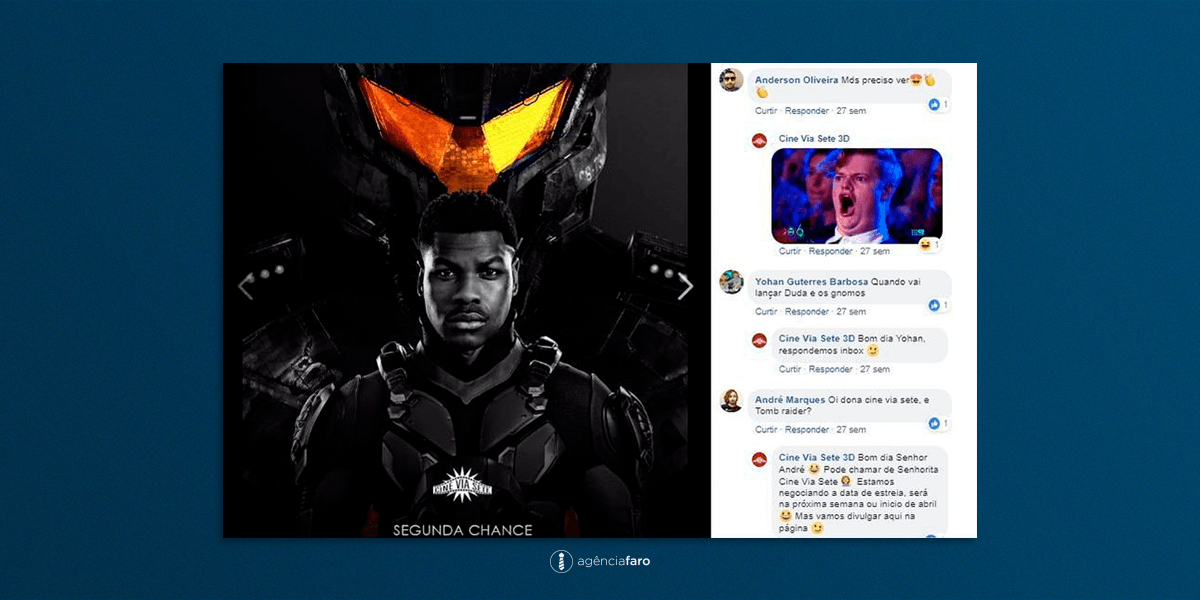Open Cine Via Sete 3D link replying to Yohan

[817, 339]
